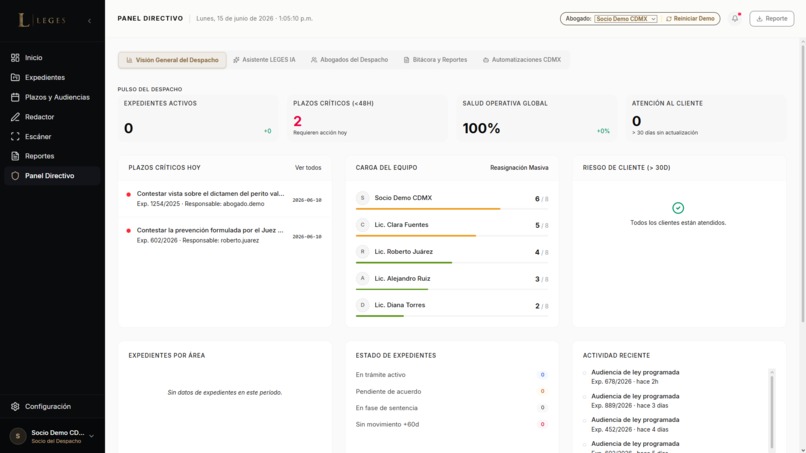Viewport: 806px width, 453px height.
Task: Collapse the sidebar with the chevron
Action: [x=89, y=21]
